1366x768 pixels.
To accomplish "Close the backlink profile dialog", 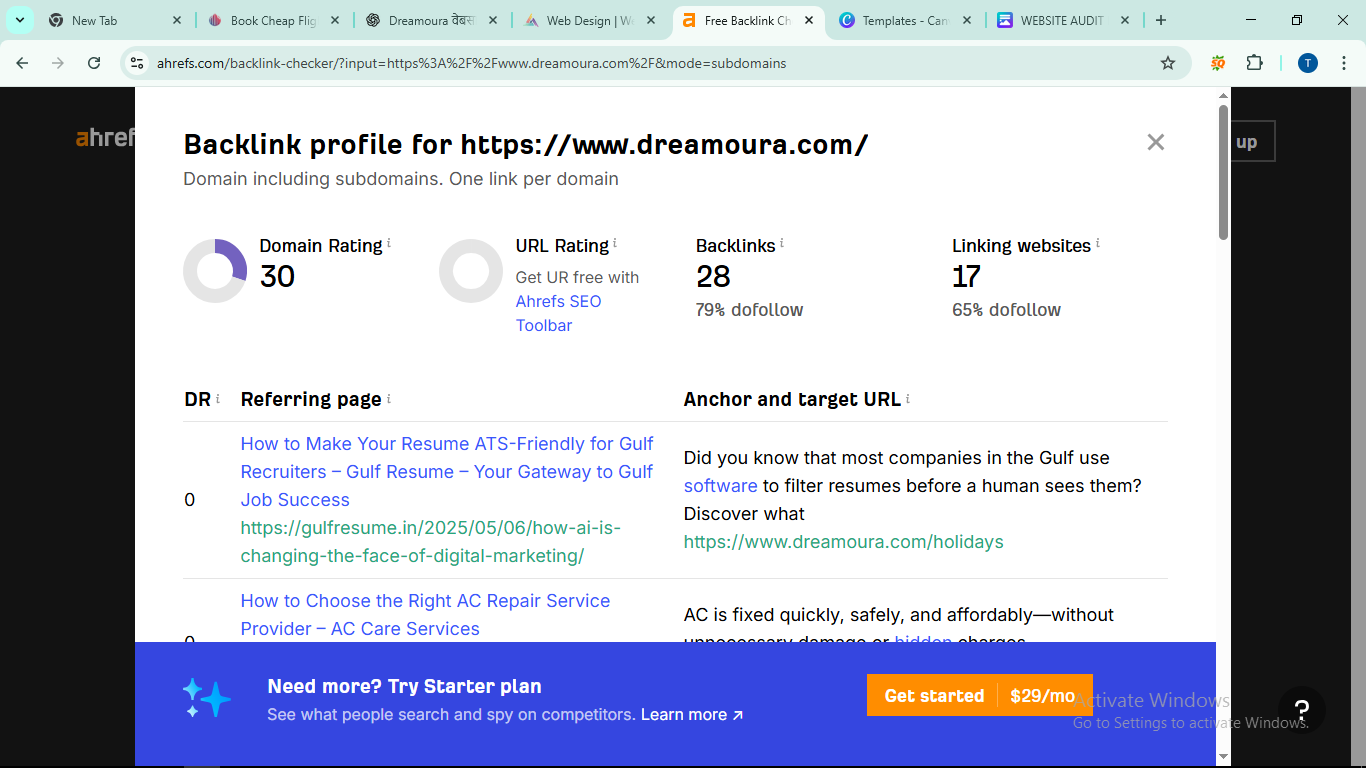I will [1155, 142].
